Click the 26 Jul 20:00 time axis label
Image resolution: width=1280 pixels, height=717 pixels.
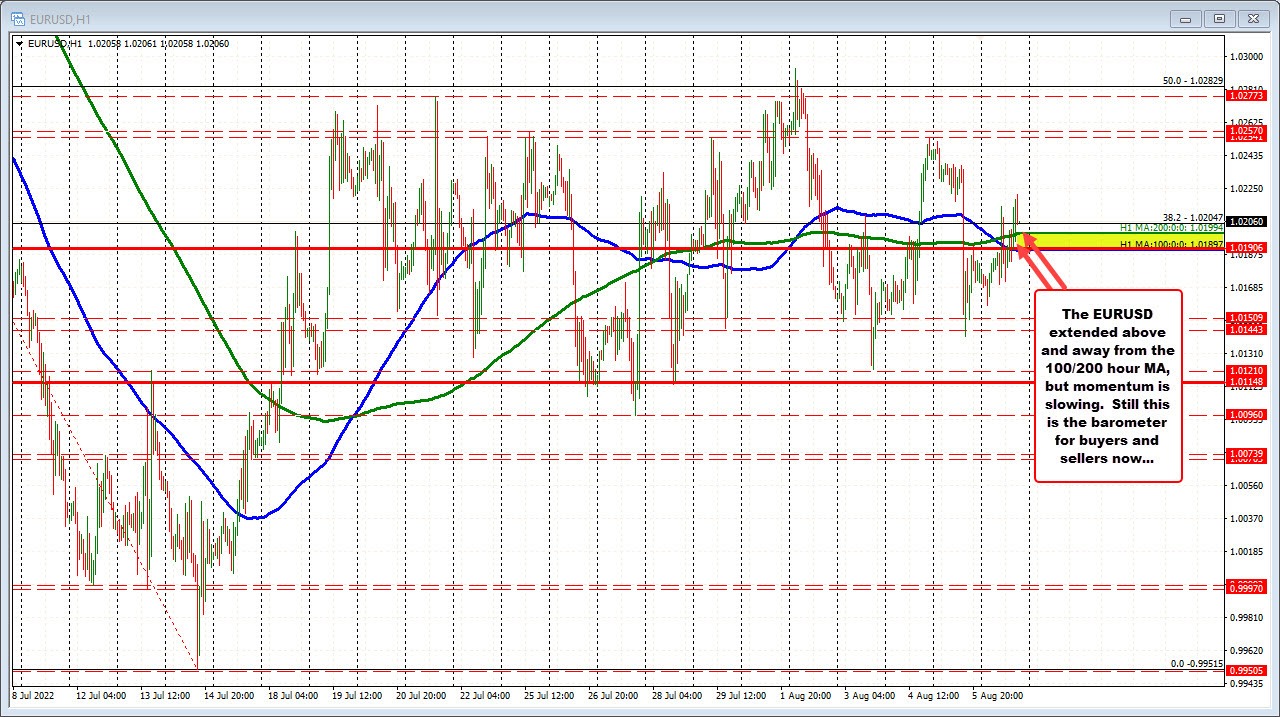pyautogui.click(x=613, y=695)
